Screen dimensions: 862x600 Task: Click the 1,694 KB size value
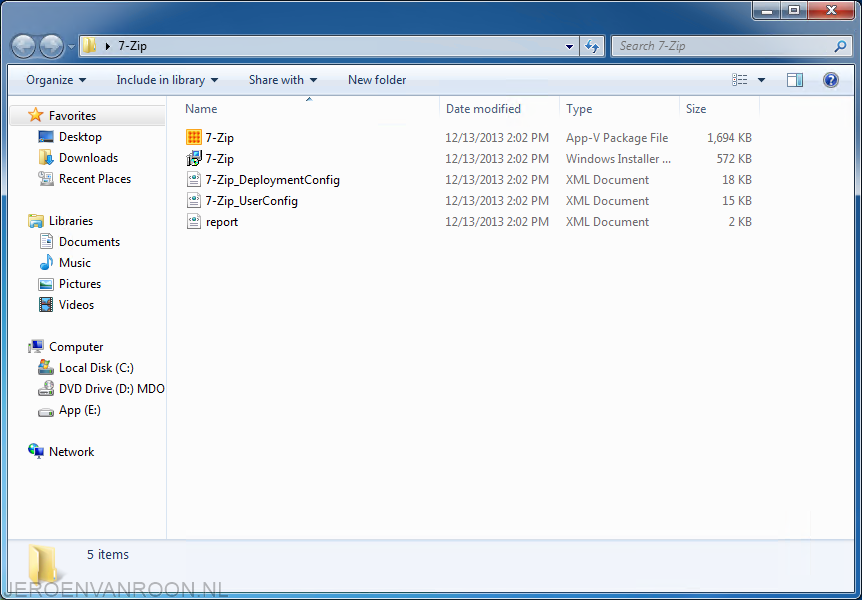(x=730, y=137)
